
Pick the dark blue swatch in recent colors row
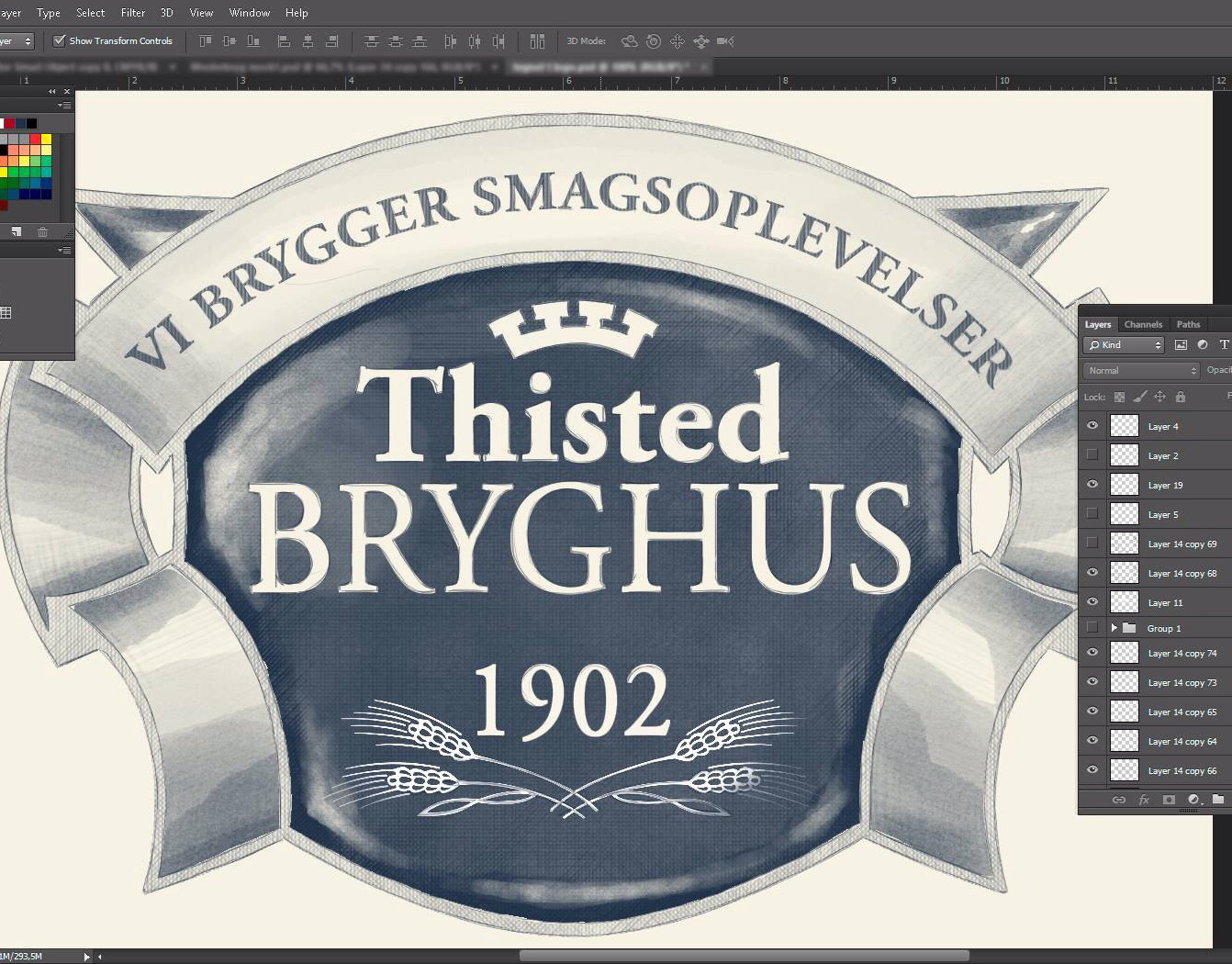pos(20,123)
